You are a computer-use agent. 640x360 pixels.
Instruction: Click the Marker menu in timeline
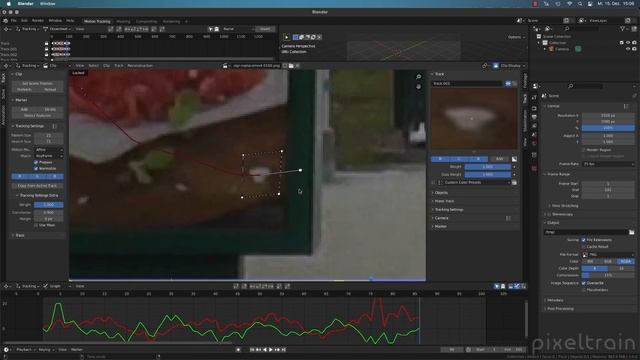pyautogui.click(x=76, y=350)
